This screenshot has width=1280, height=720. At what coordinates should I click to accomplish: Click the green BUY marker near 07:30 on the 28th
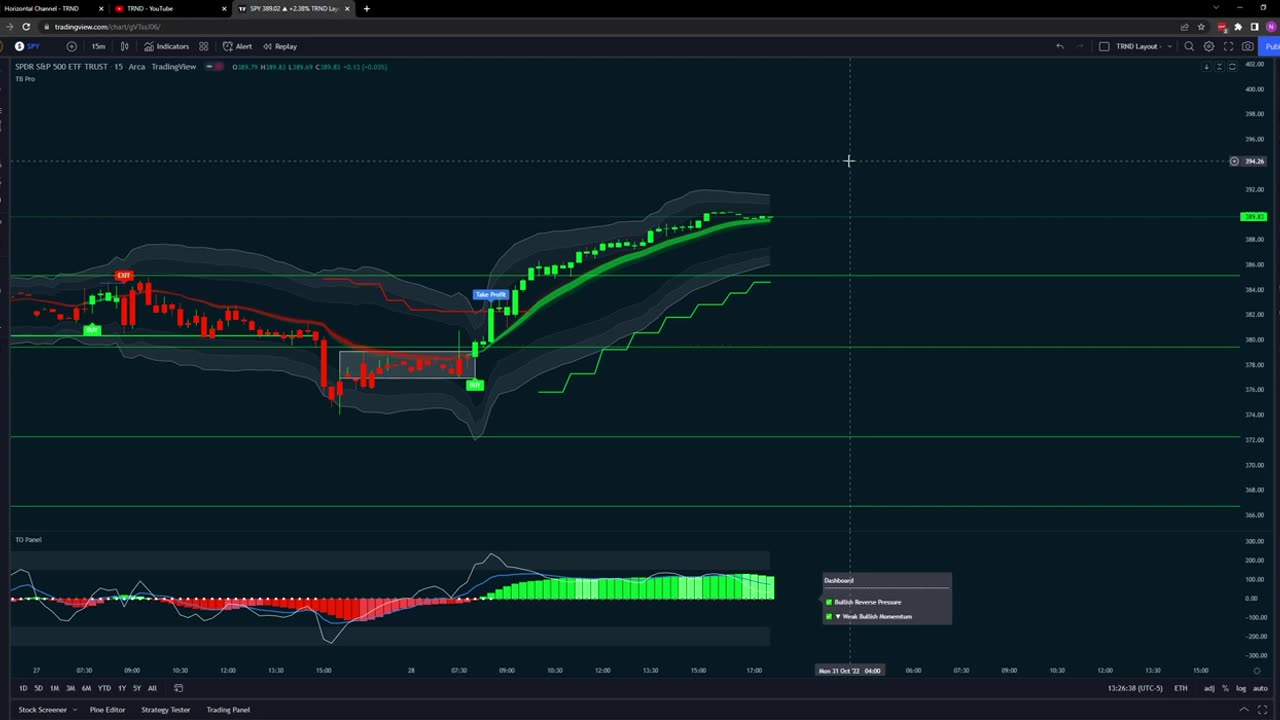(x=475, y=384)
